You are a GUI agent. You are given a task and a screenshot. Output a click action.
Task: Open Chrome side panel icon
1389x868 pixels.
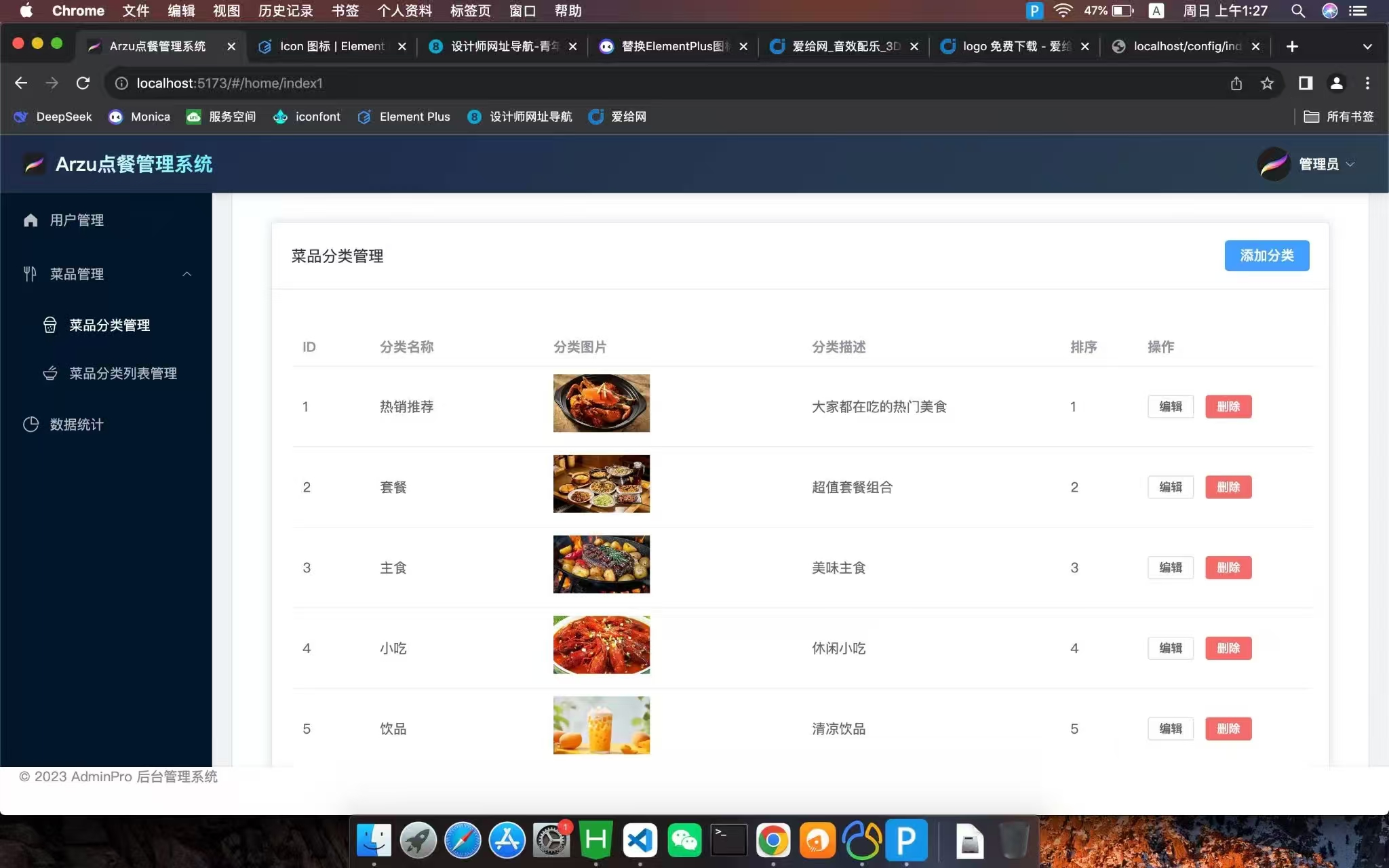tap(1305, 83)
